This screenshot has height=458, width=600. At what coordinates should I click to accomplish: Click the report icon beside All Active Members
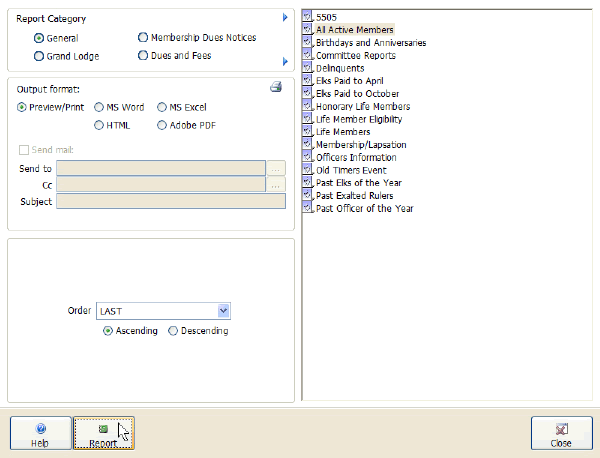pyautogui.click(x=308, y=30)
